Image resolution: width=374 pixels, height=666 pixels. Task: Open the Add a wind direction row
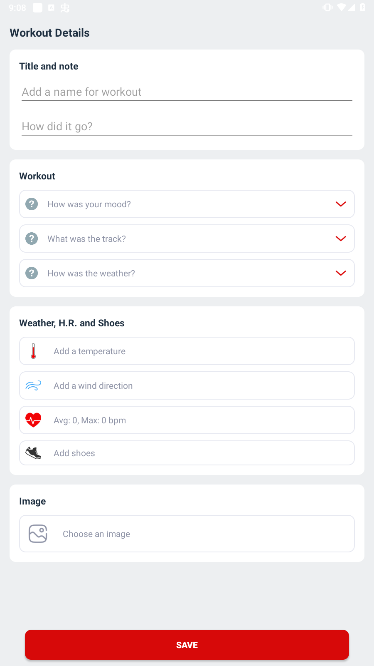click(x=187, y=386)
